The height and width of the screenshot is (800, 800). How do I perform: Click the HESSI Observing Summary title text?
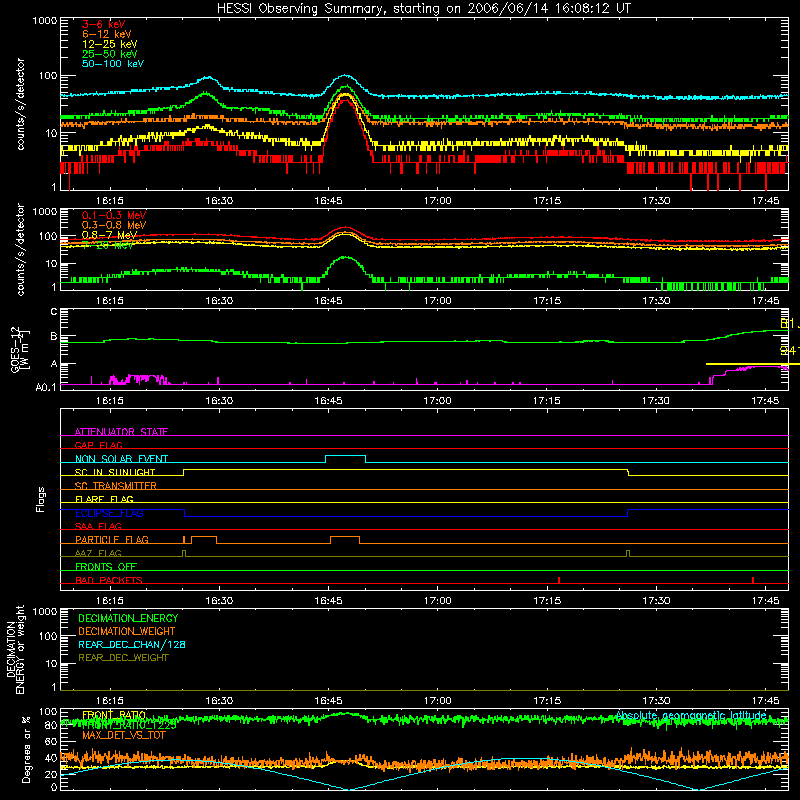[423, 8]
